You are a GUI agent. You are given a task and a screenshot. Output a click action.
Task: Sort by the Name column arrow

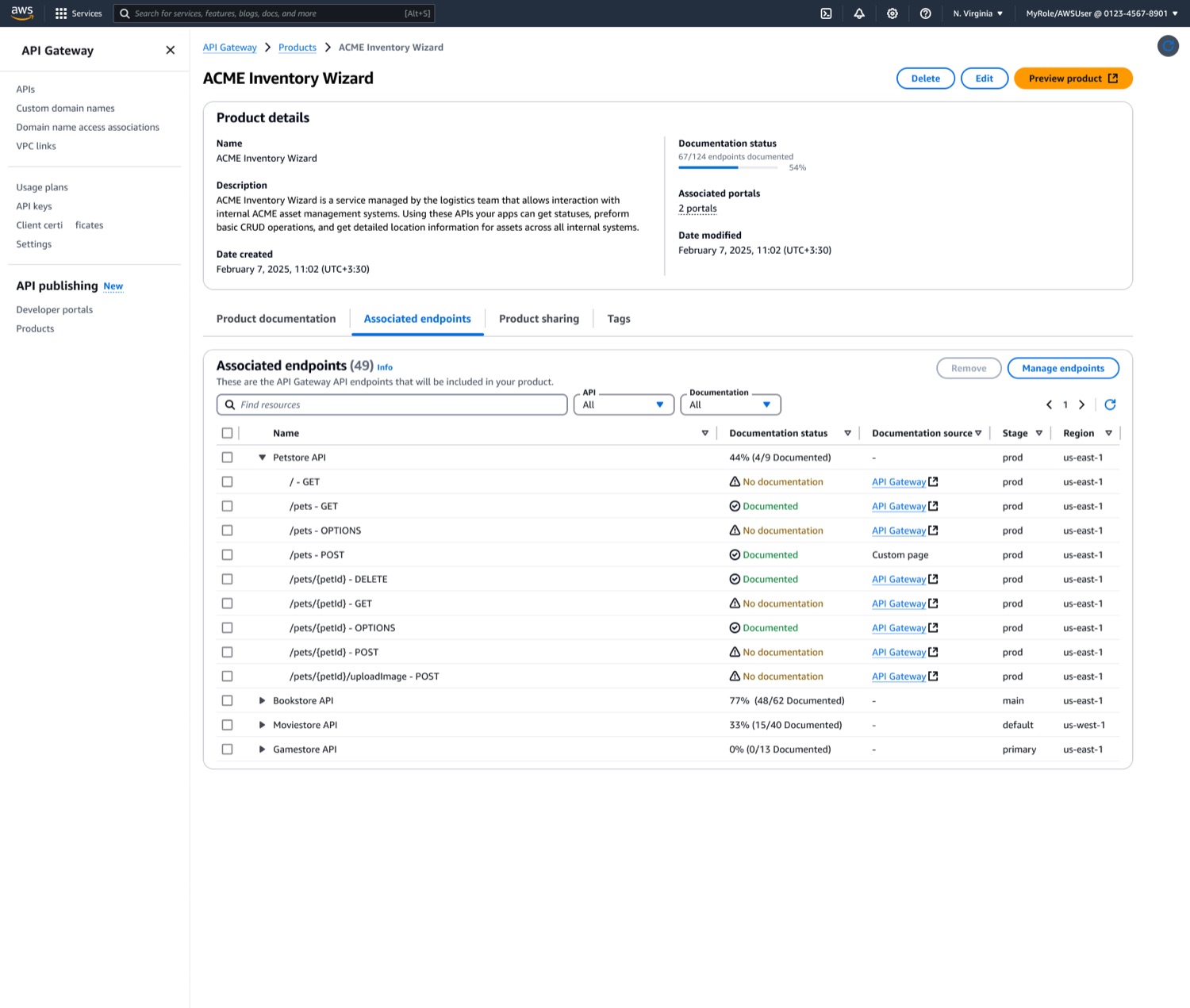(x=704, y=433)
